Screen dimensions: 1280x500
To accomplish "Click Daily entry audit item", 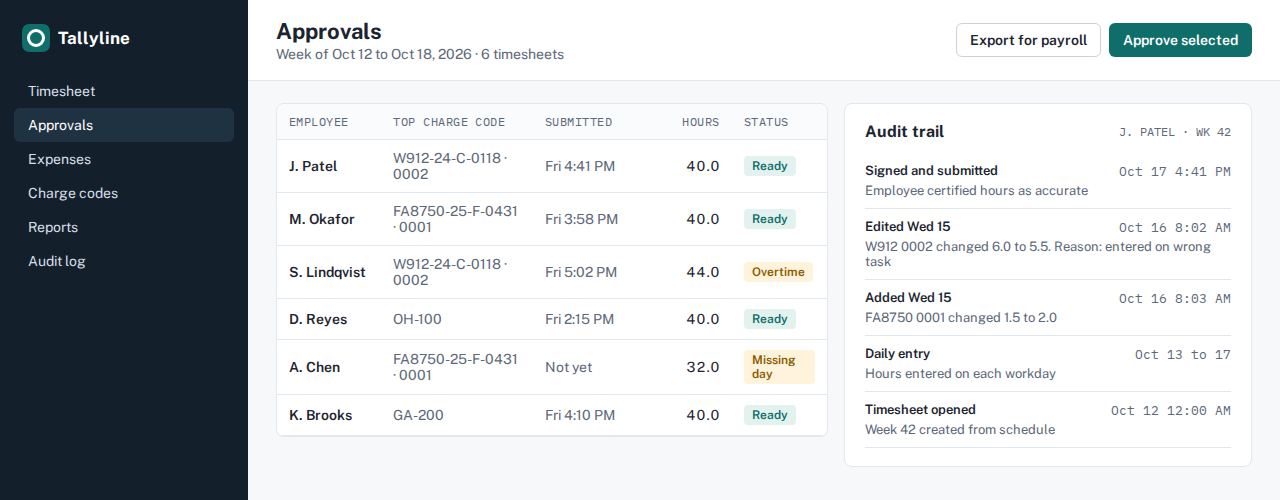I will (x=1048, y=364).
